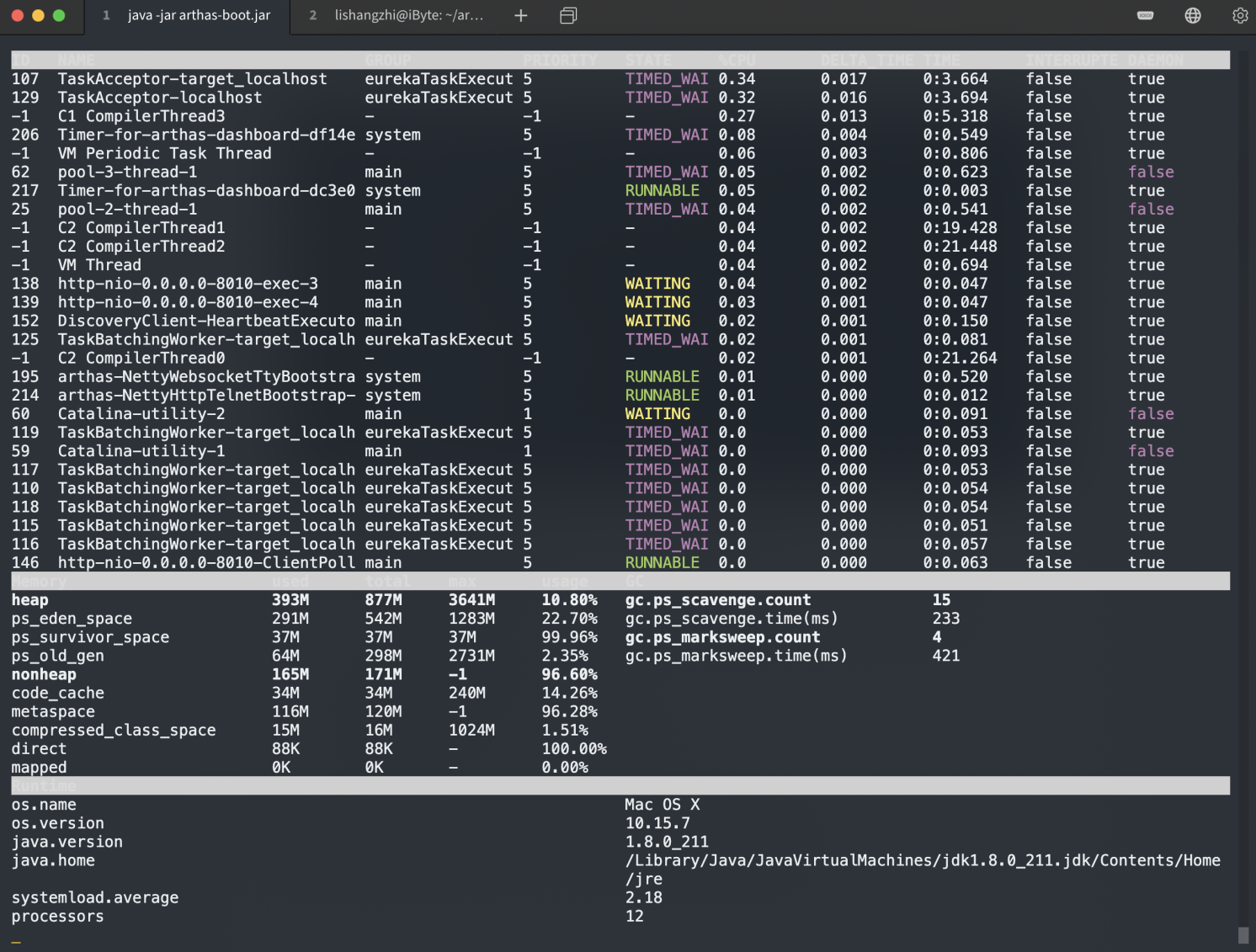Open settings with the gear icon
Viewport: 1256px width, 952px height.
(1240, 15)
